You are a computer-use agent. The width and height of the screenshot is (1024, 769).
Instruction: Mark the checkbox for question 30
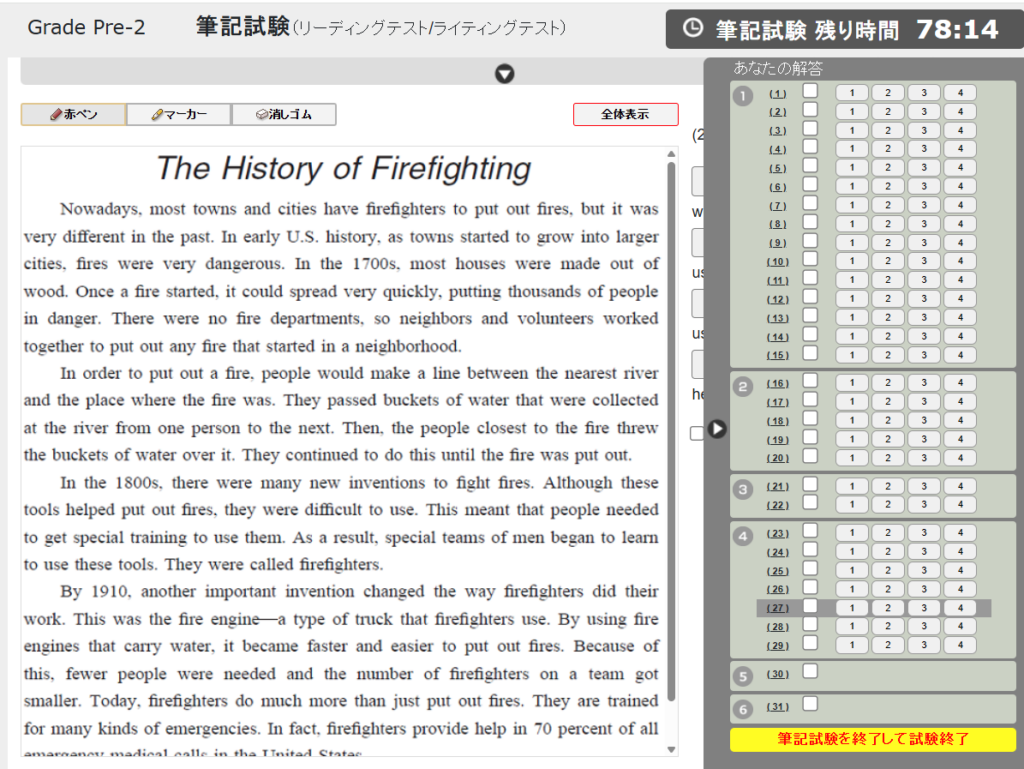pos(810,671)
